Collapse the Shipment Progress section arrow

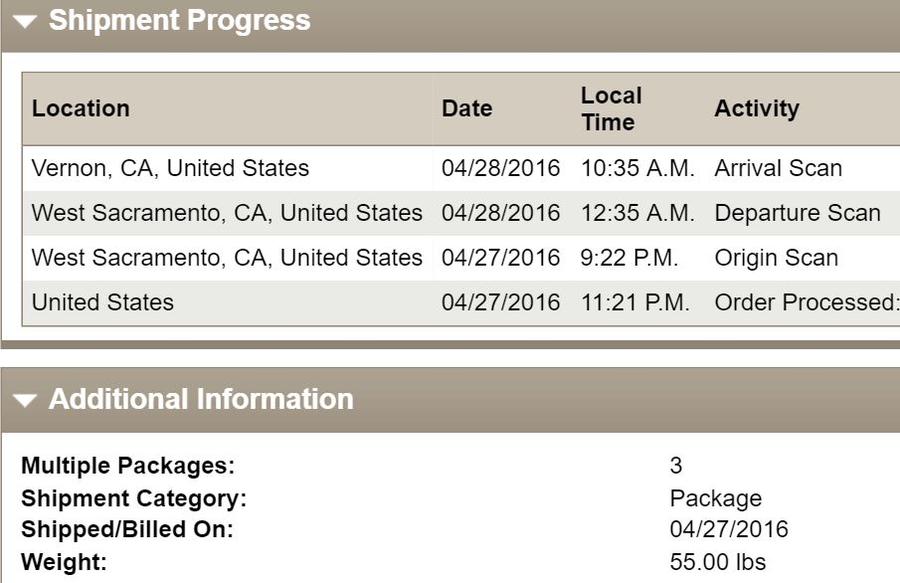(x=26, y=22)
